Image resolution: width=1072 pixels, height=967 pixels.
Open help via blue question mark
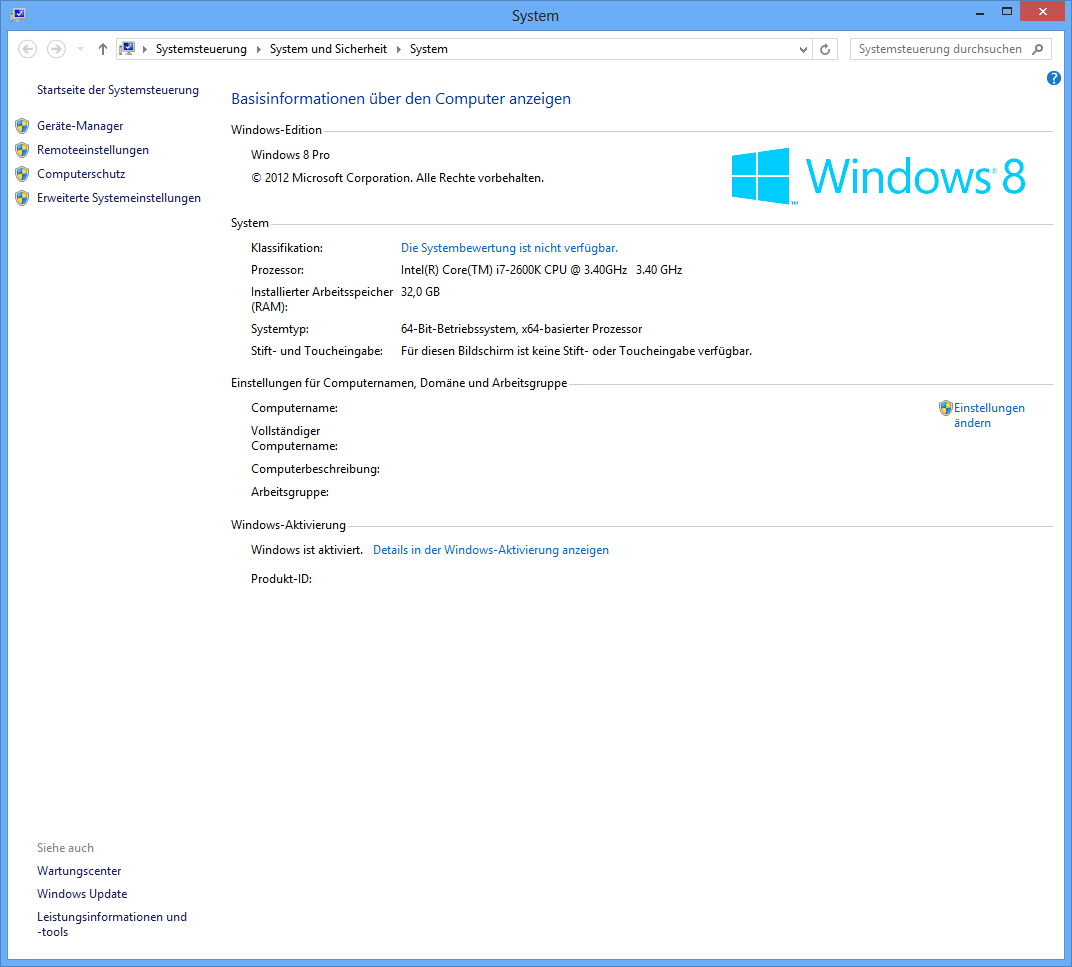click(x=1054, y=79)
